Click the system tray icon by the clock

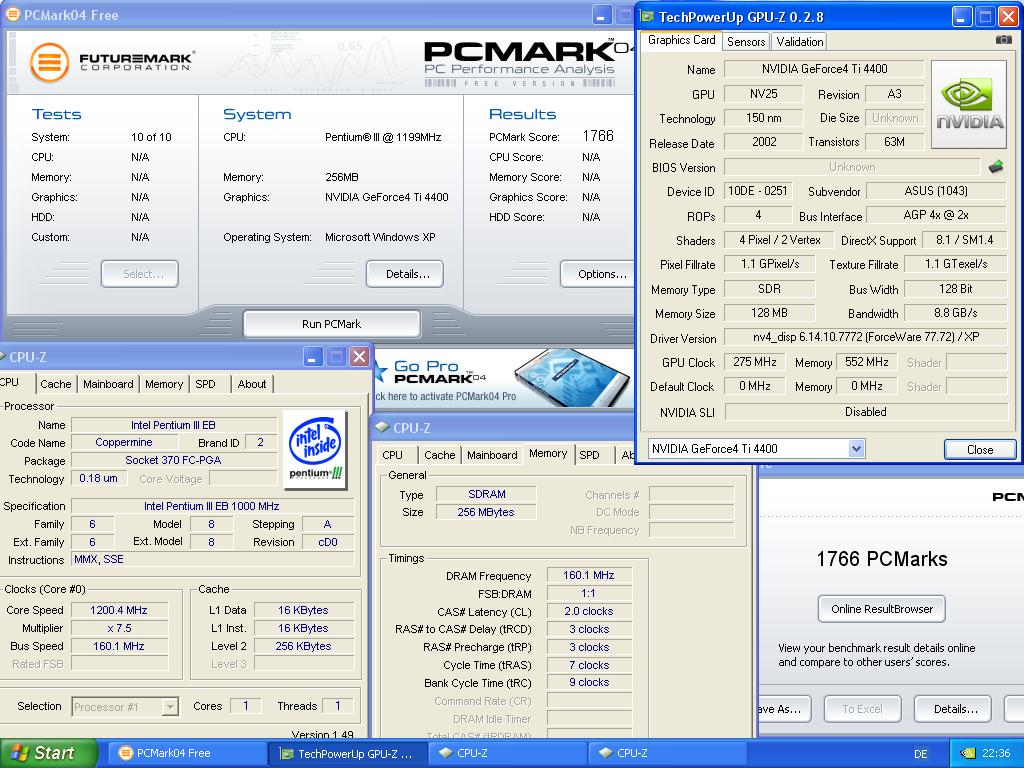[x=968, y=754]
